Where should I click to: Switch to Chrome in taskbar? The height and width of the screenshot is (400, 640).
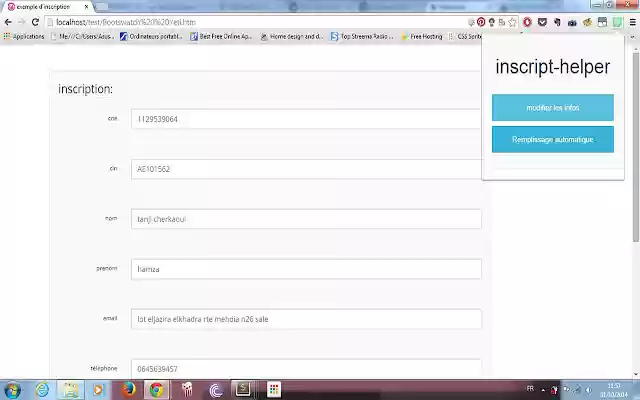156,390
